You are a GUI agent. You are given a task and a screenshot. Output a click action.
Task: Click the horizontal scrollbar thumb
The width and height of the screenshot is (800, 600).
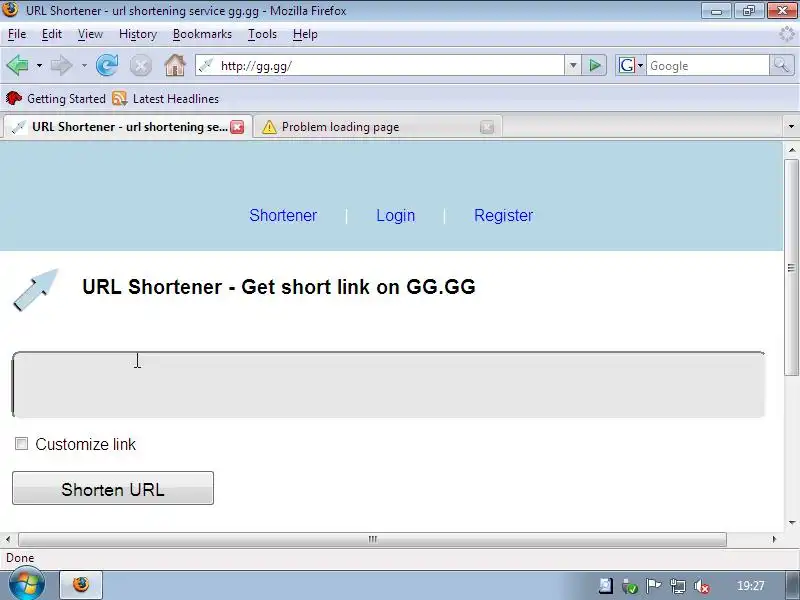372,539
